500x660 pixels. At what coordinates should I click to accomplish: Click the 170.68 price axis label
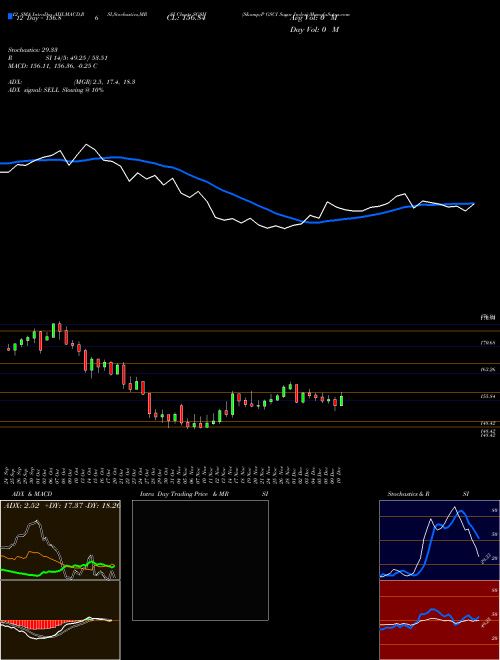[489, 343]
